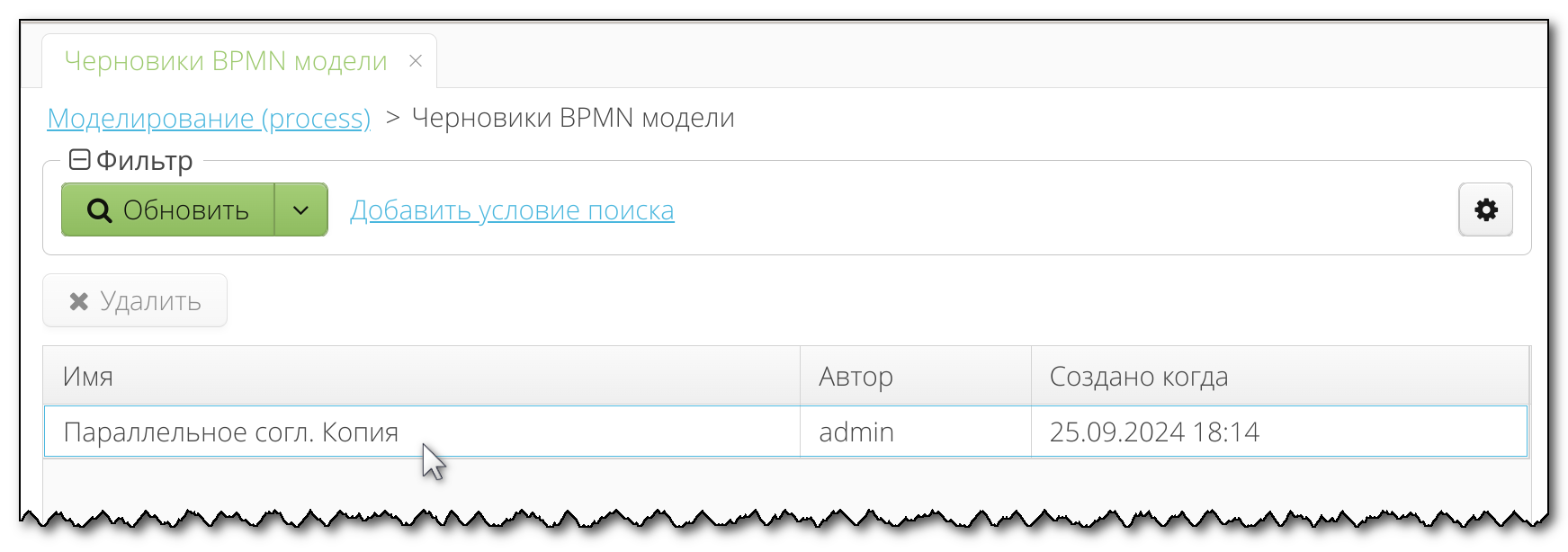Sort by the Создано когда column header
The image size is (1568, 552).
(1138, 376)
